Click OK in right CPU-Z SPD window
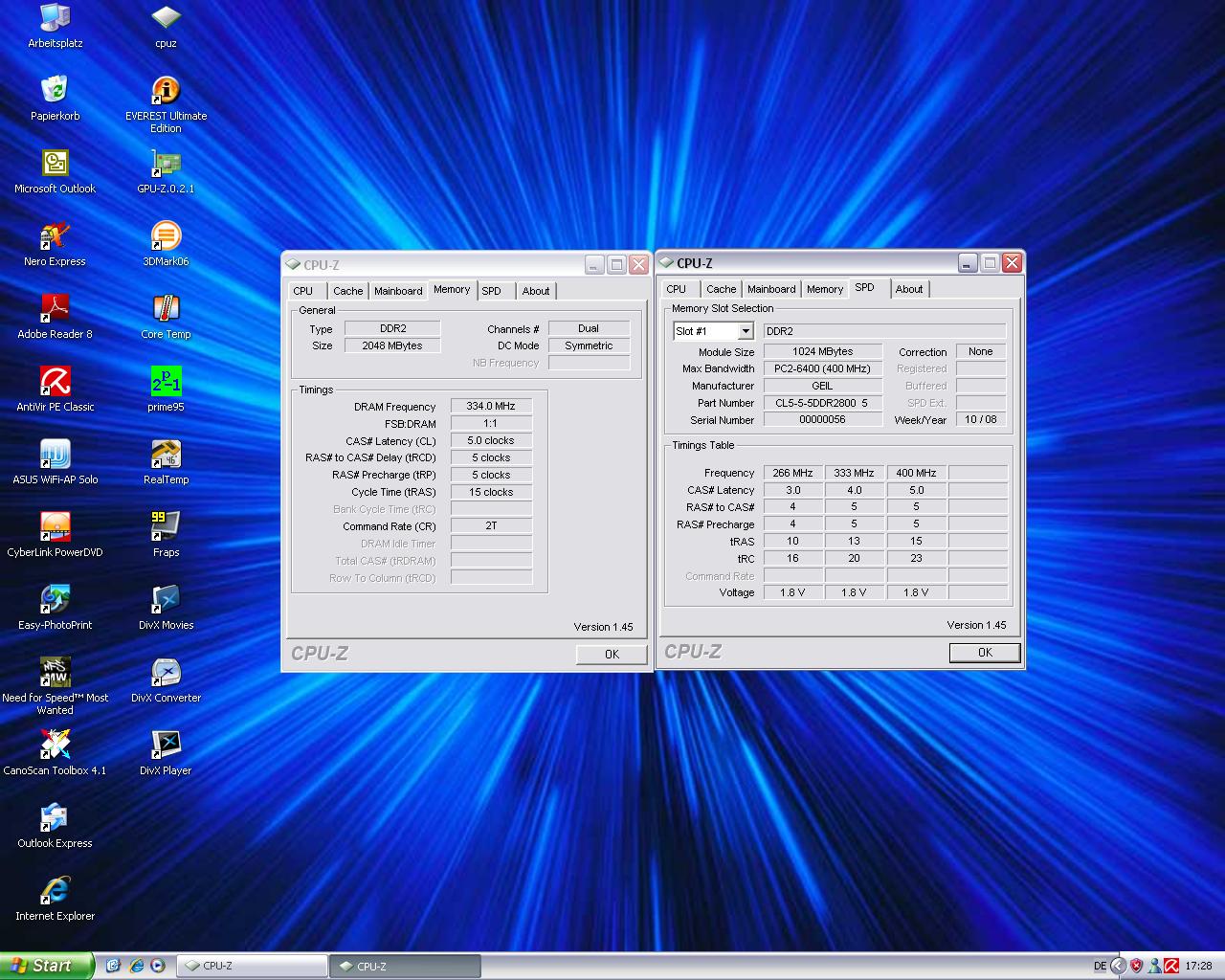The height and width of the screenshot is (980, 1225). point(985,653)
